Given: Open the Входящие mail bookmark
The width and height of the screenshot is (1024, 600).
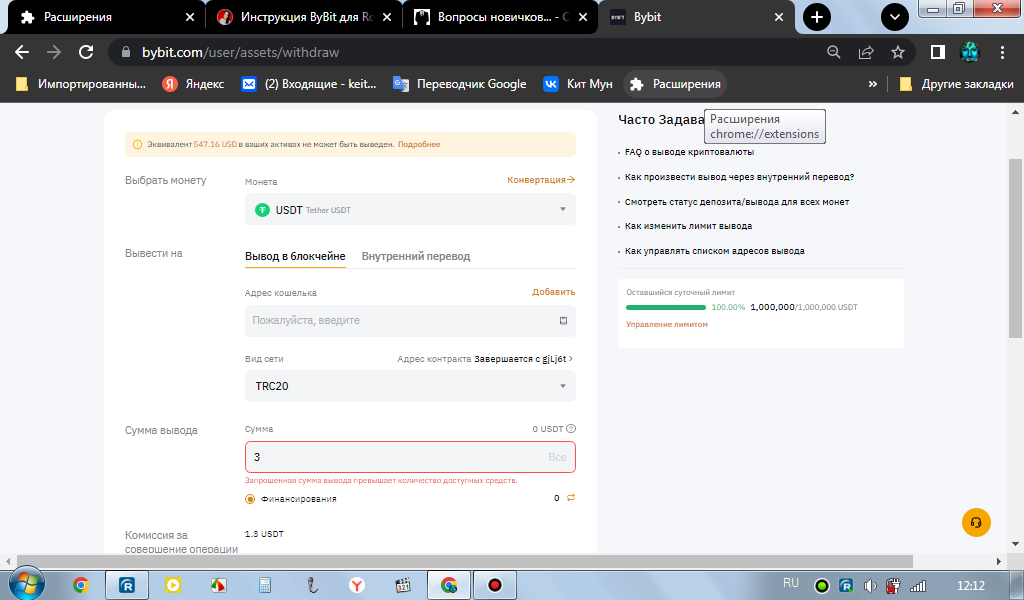Looking at the screenshot, I should point(309,84).
